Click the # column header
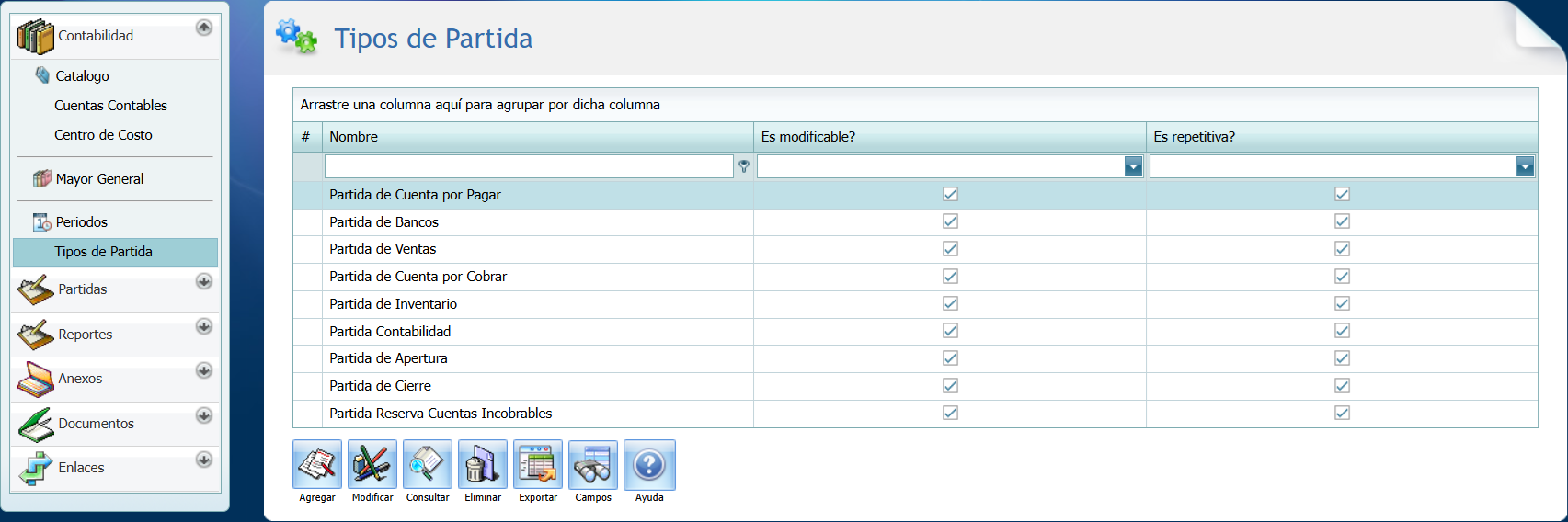Screen dimensions: 1568x522 307,137
